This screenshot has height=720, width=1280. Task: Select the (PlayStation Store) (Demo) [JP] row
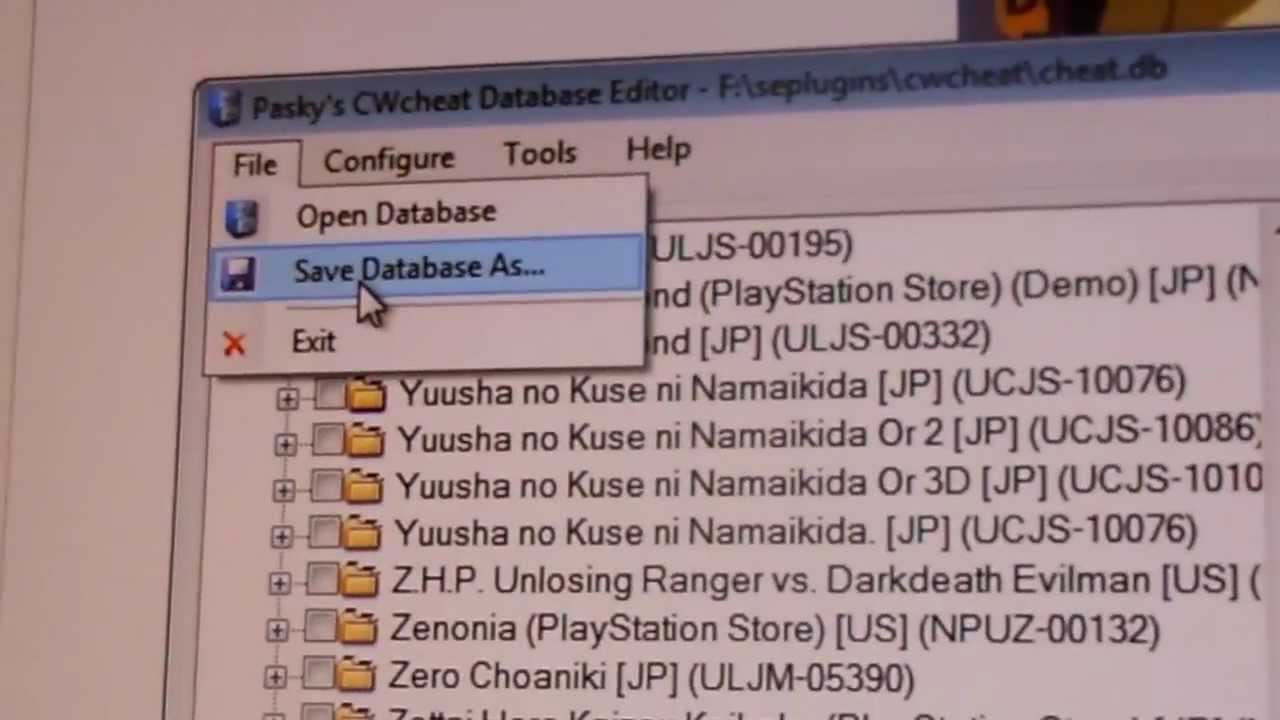(x=955, y=288)
